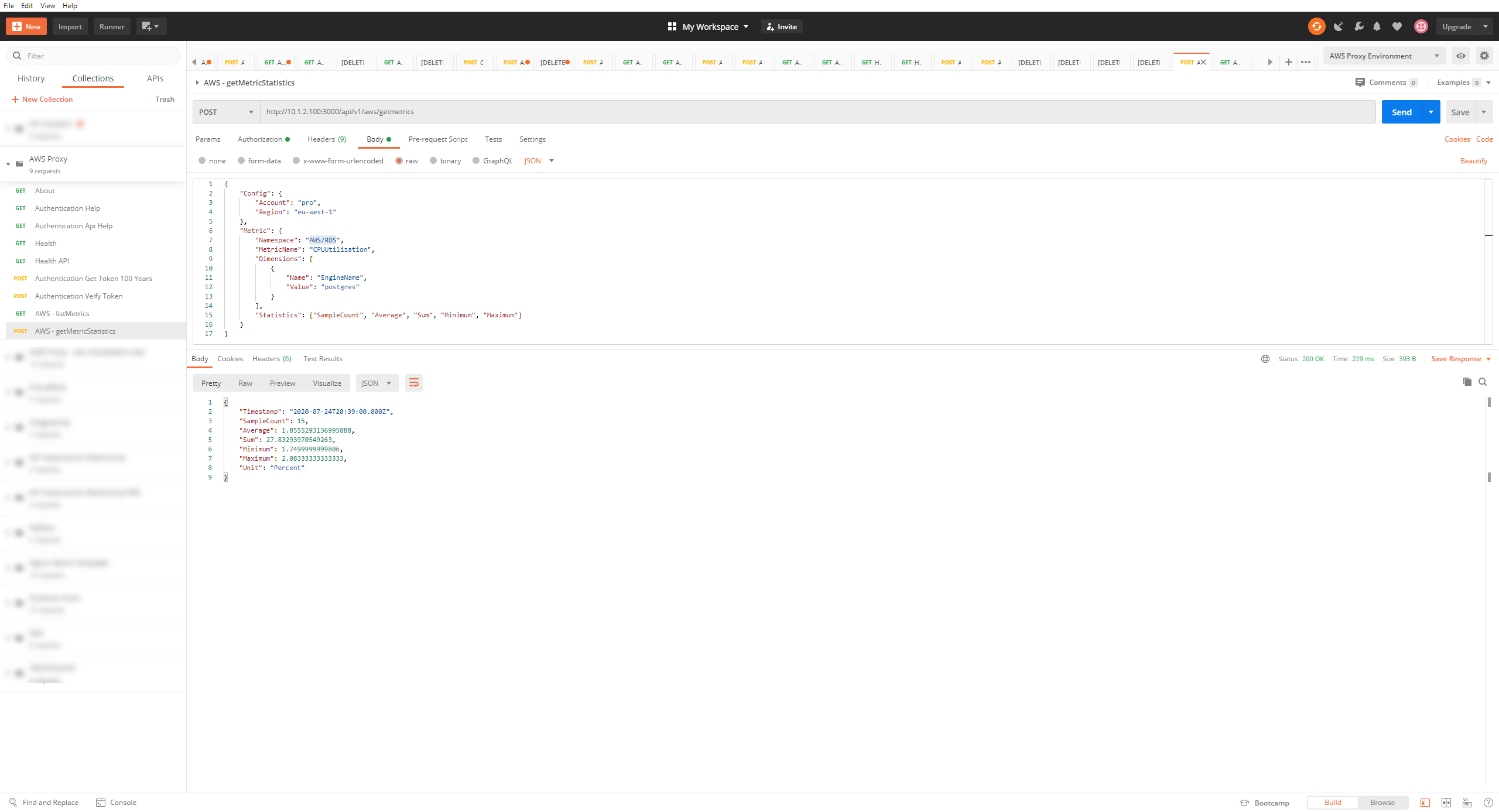Open the Console in status bar
Screen dimensions: 1499x812
pos(117,802)
